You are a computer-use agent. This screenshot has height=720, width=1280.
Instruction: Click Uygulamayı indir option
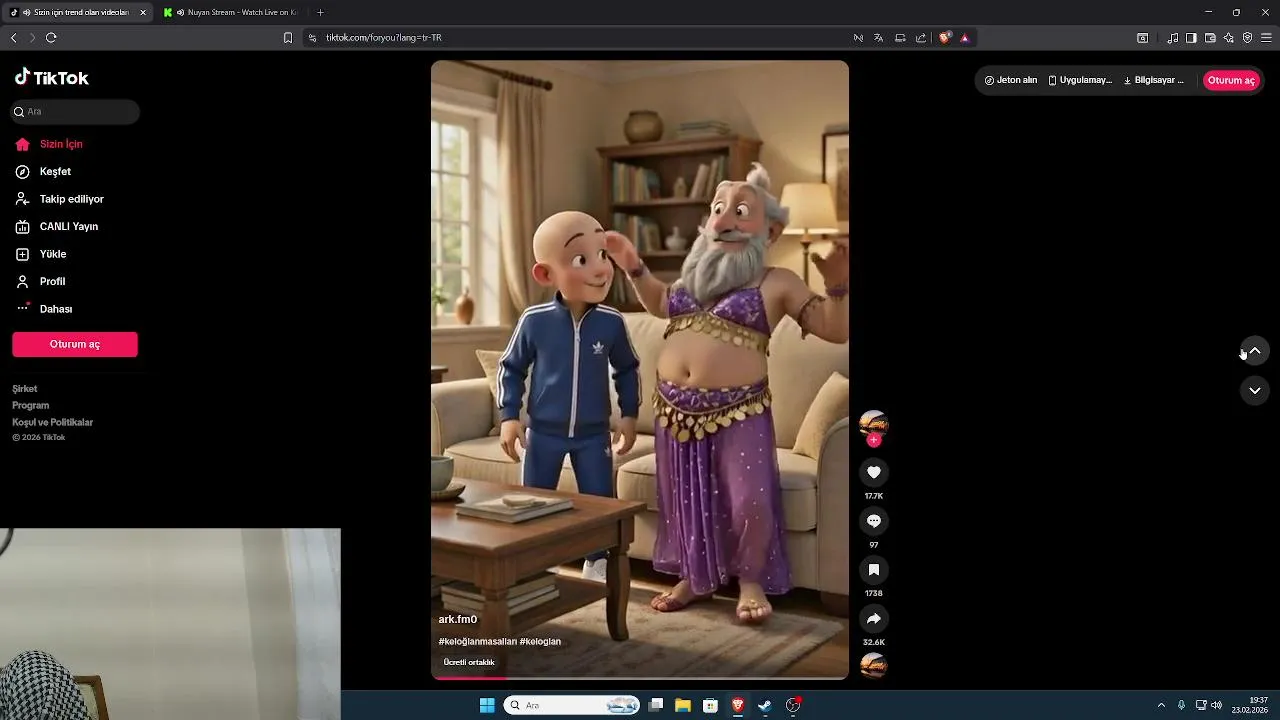coord(1080,80)
